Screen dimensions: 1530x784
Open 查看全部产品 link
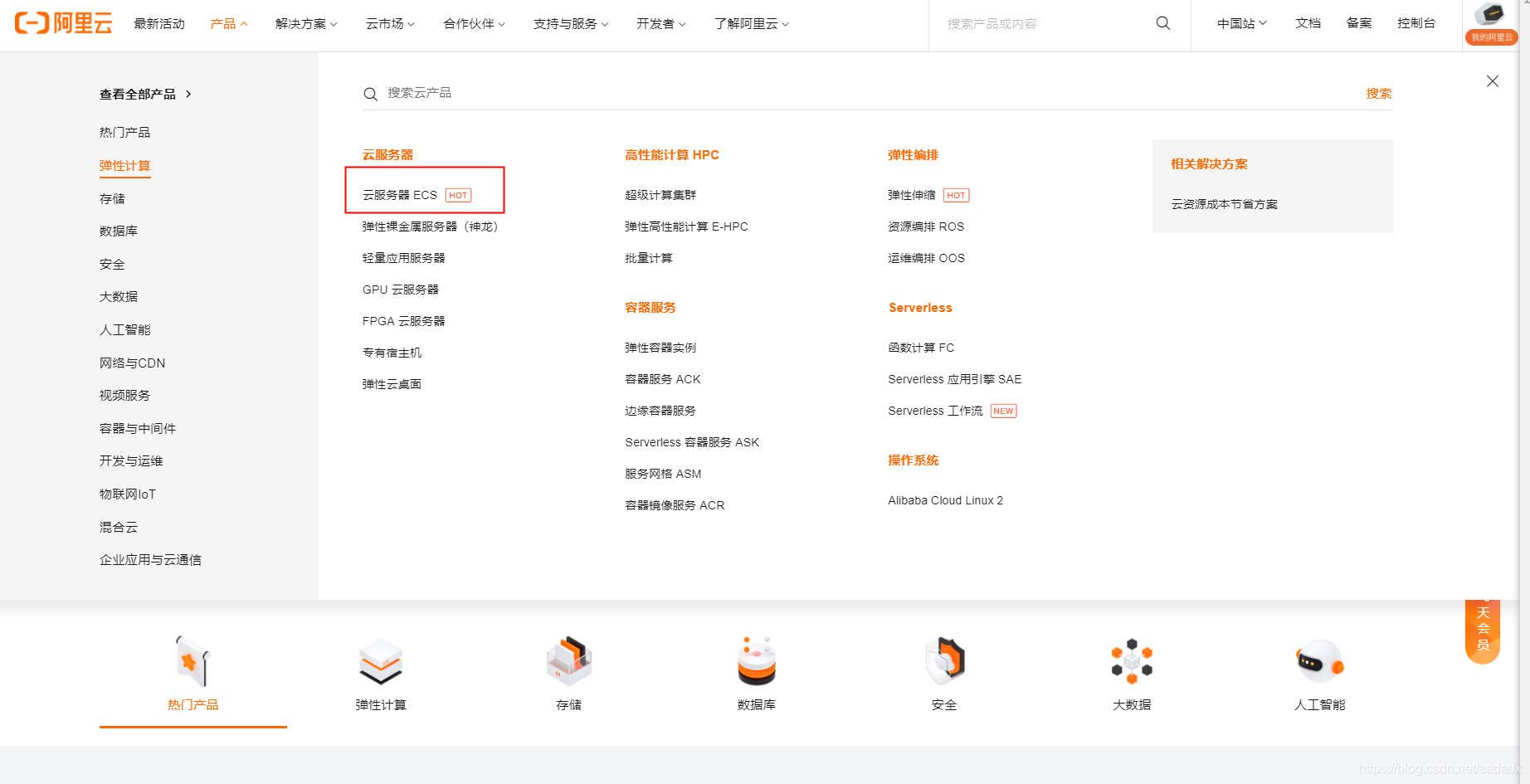coord(145,94)
